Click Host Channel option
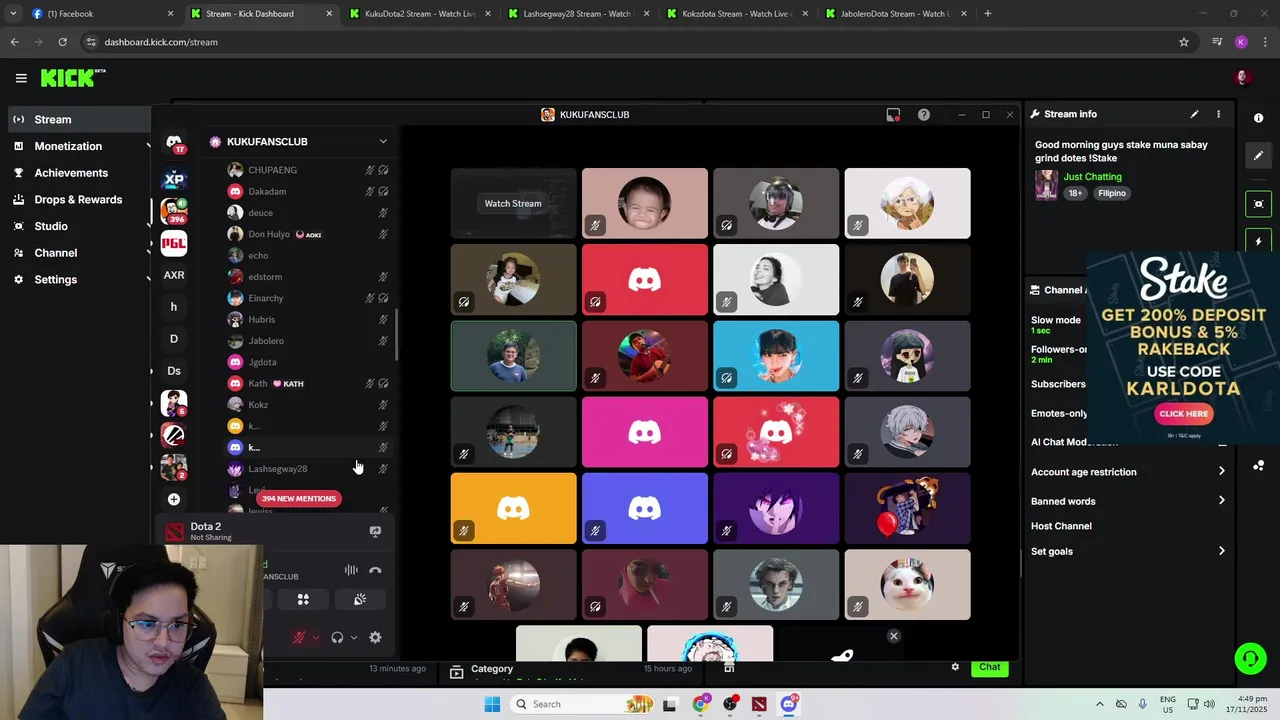 [1061, 526]
